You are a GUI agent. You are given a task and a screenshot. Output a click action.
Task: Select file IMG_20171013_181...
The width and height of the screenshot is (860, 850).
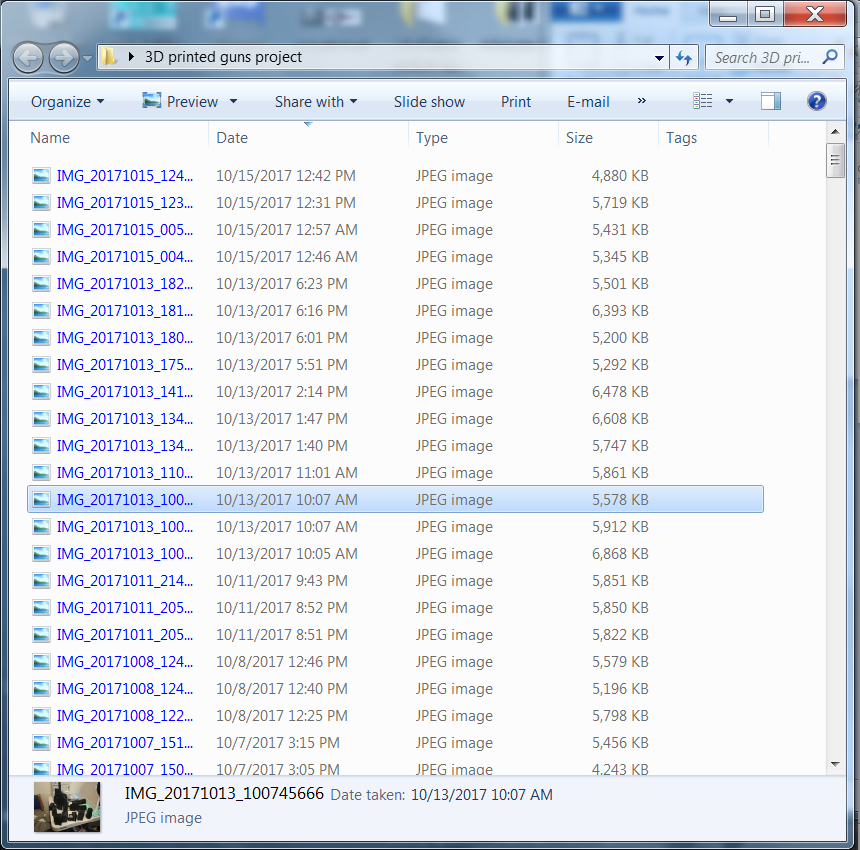395,310
